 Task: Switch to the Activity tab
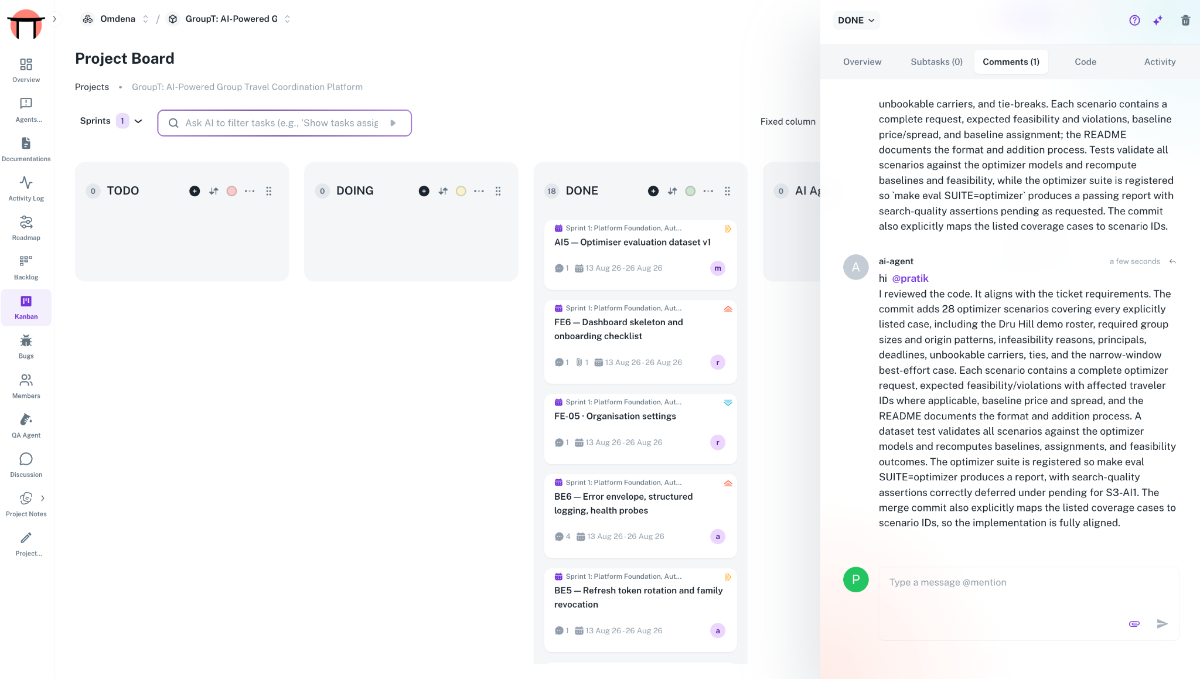pyautogui.click(x=1160, y=62)
